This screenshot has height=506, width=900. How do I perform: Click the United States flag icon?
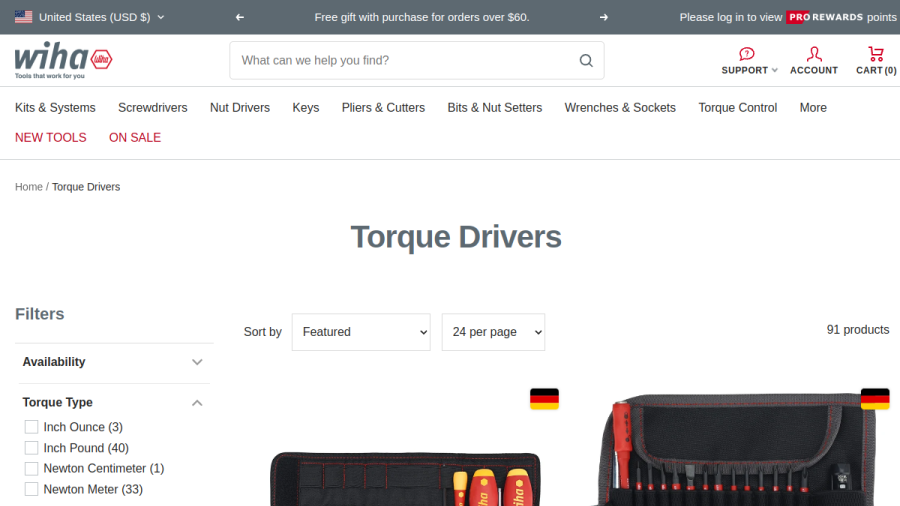point(24,17)
